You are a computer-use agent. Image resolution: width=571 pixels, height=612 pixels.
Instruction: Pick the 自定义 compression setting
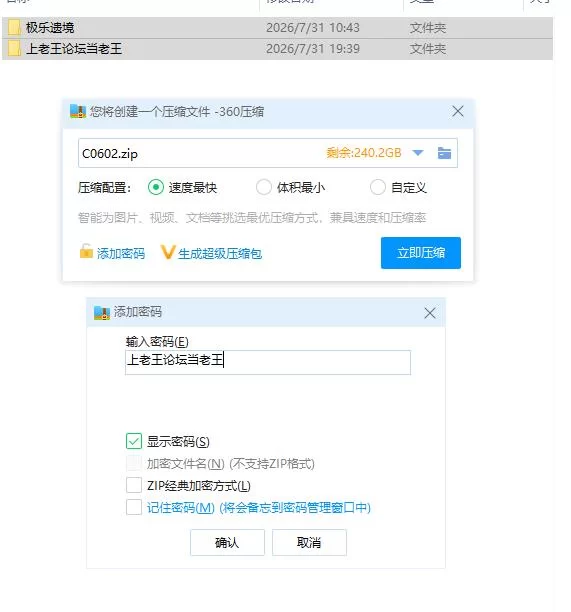coord(377,187)
